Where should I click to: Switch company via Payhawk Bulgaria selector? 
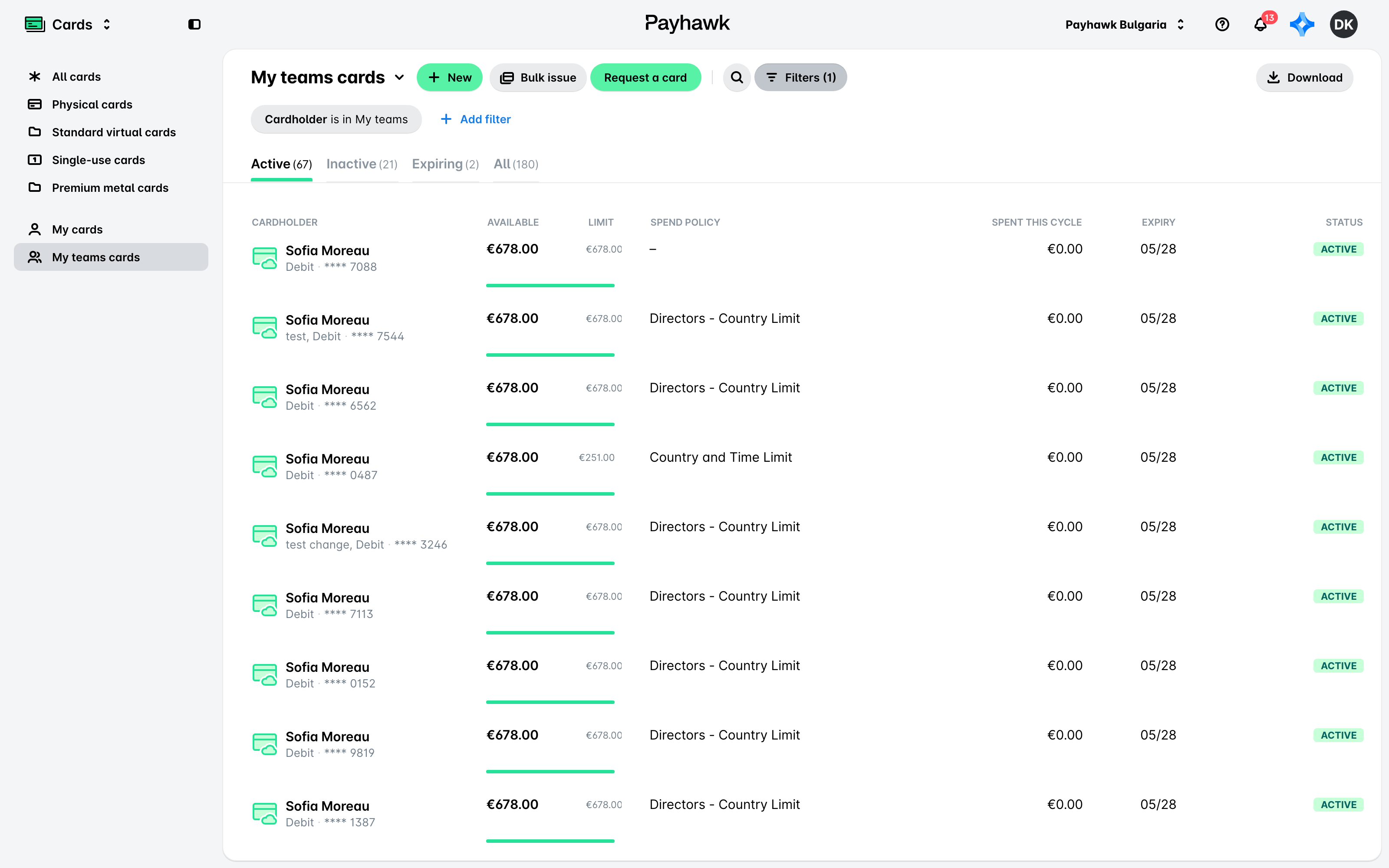click(1124, 24)
